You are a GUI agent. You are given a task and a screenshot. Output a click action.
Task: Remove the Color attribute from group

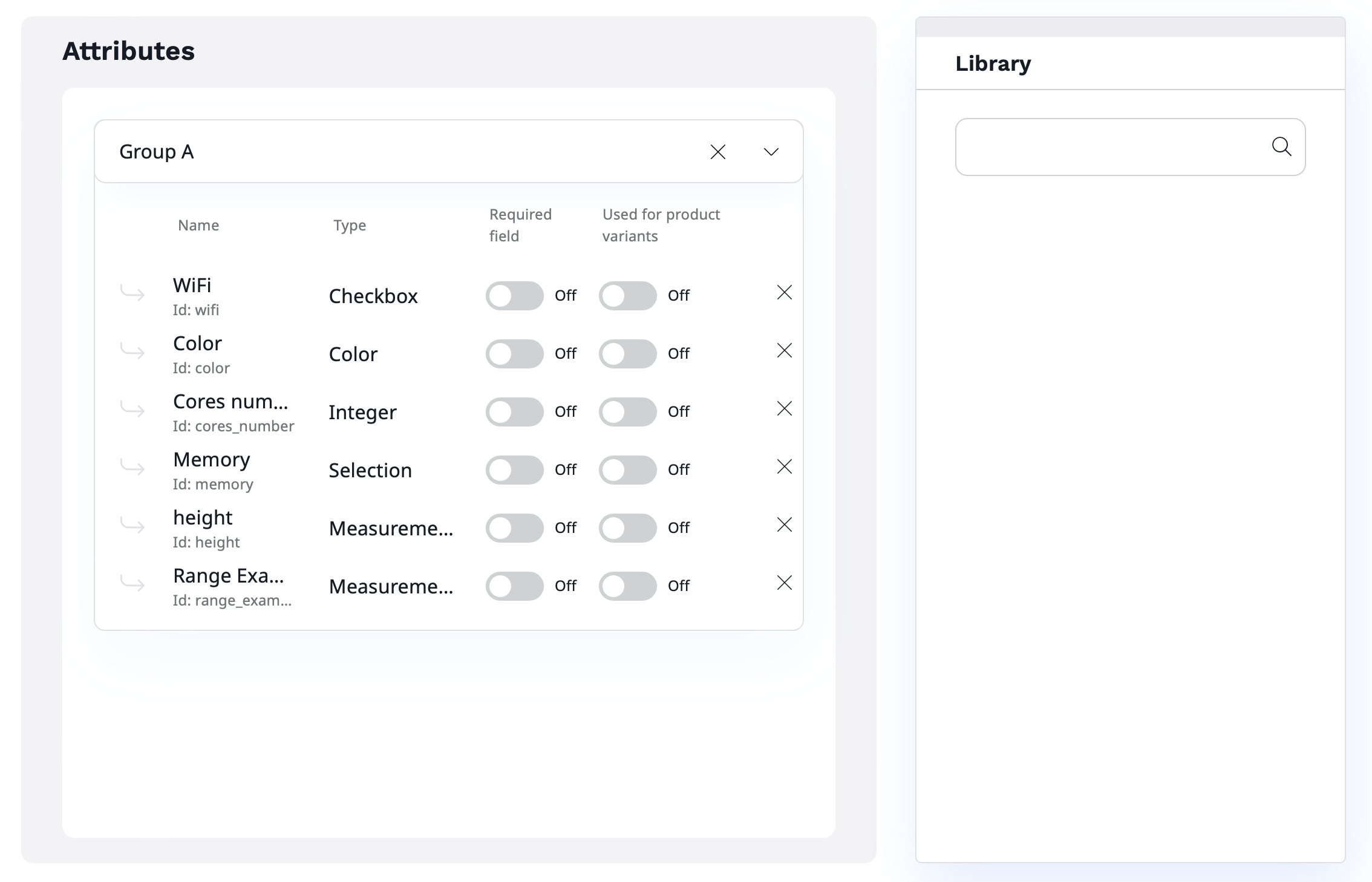[784, 351]
